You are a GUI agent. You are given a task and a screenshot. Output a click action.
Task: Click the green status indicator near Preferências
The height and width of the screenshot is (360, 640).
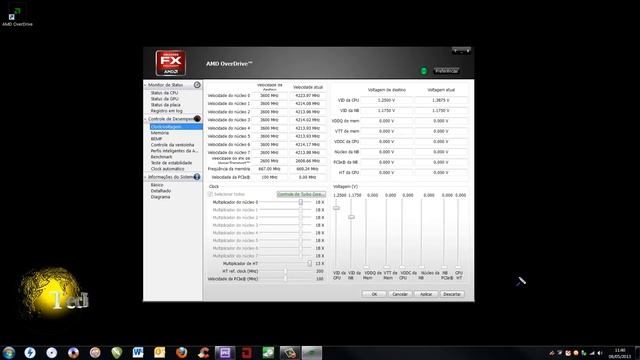tap(424, 71)
